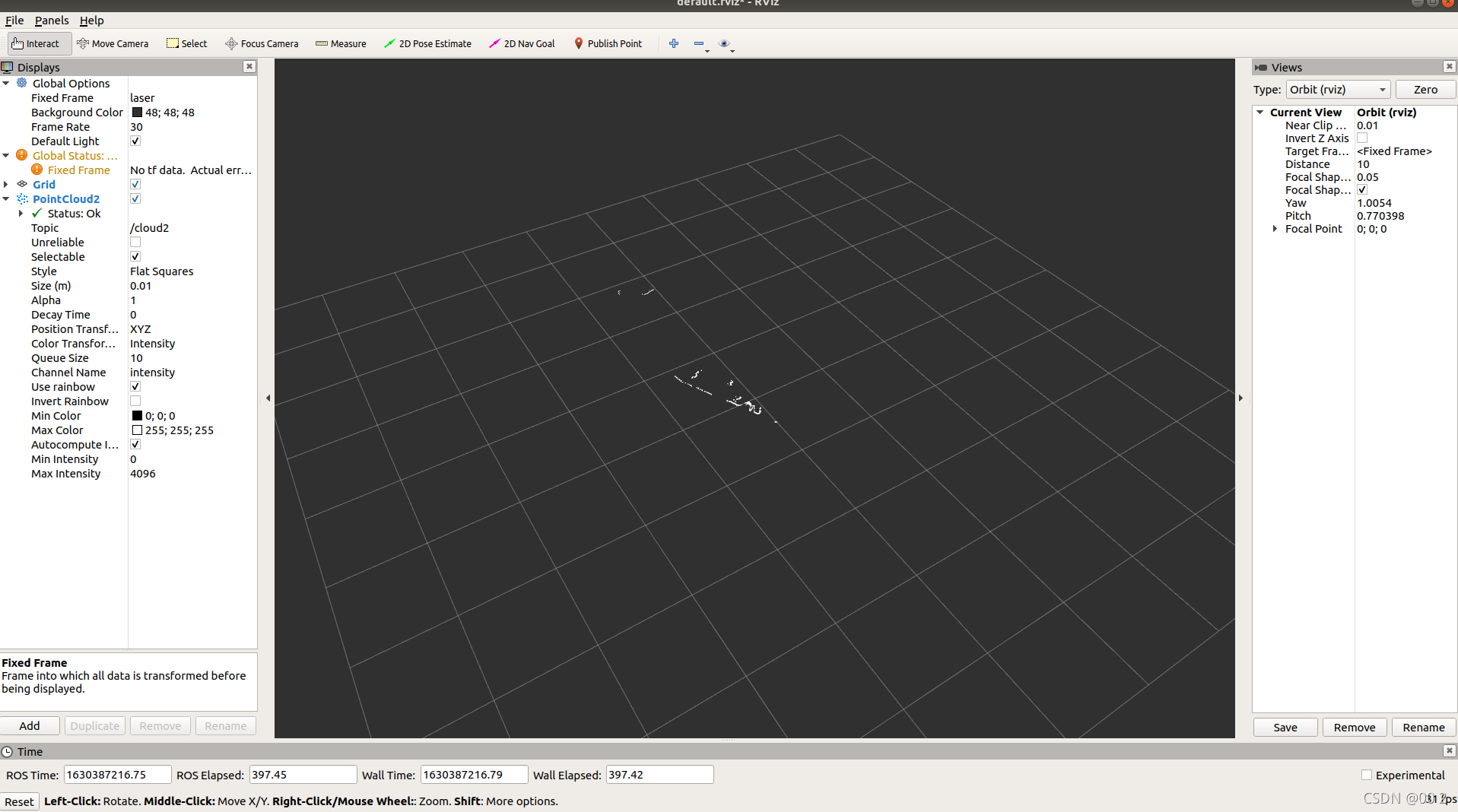Click the Background Color swatch
Image resolution: width=1458 pixels, height=812 pixels.
[138, 112]
